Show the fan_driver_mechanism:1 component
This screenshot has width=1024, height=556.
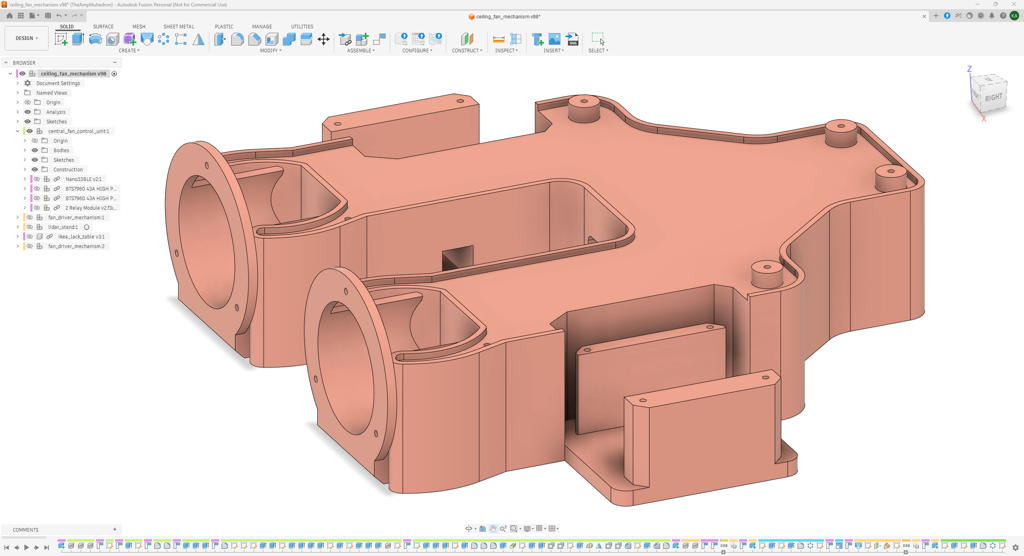point(29,218)
